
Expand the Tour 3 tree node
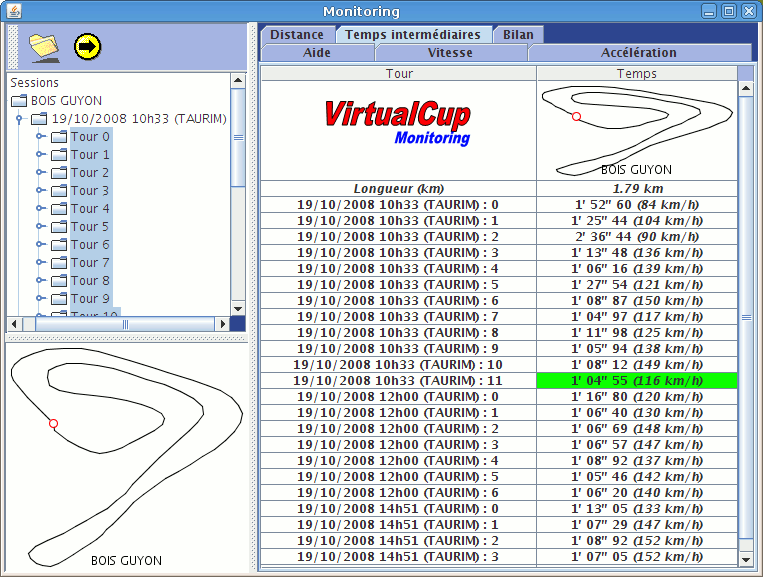point(41,191)
